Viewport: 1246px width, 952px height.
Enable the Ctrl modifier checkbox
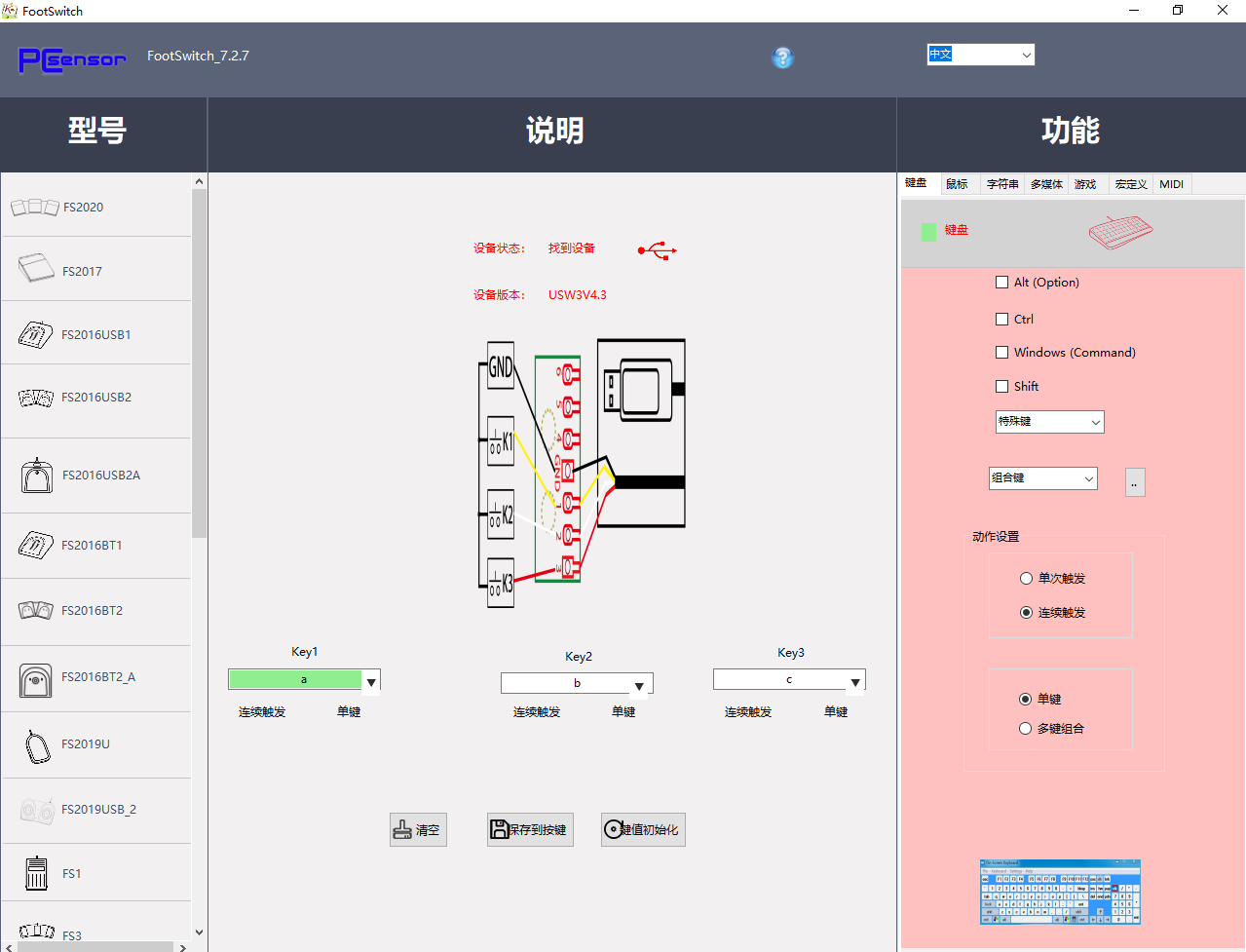click(x=1001, y=319)
